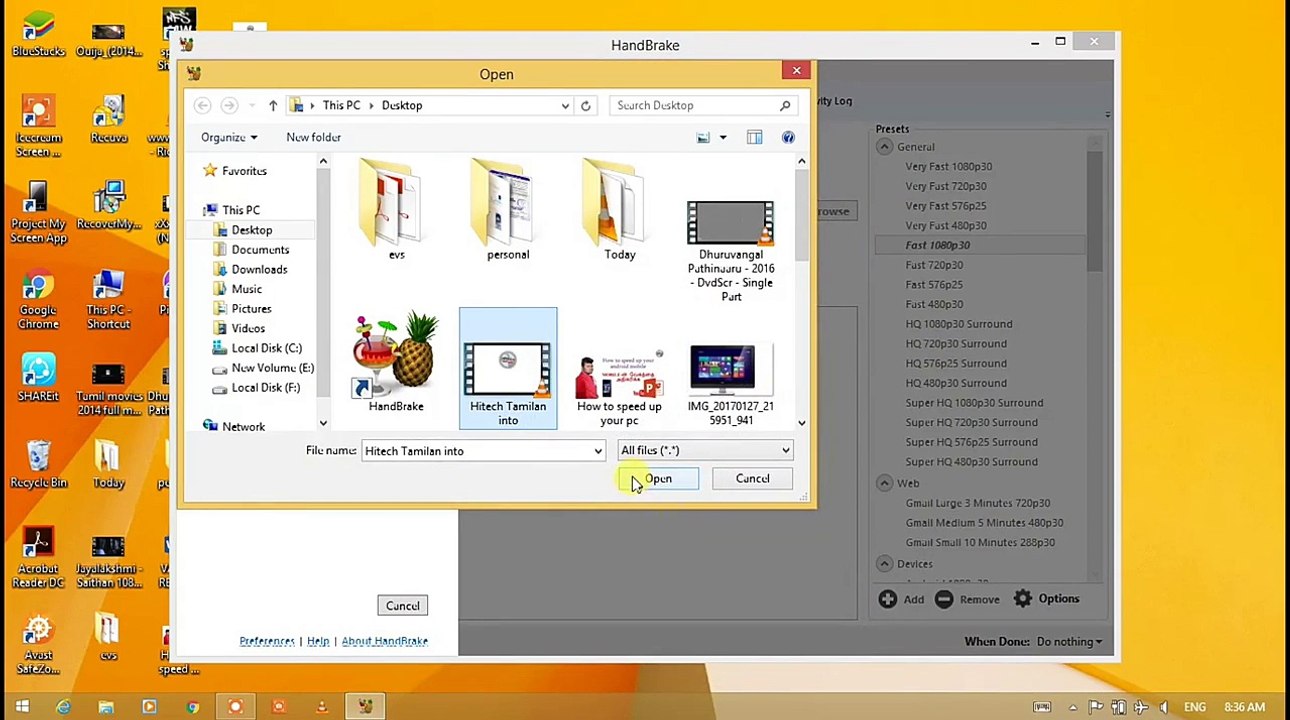
Task: Change the file view layout icon
Action: point(703,137)
